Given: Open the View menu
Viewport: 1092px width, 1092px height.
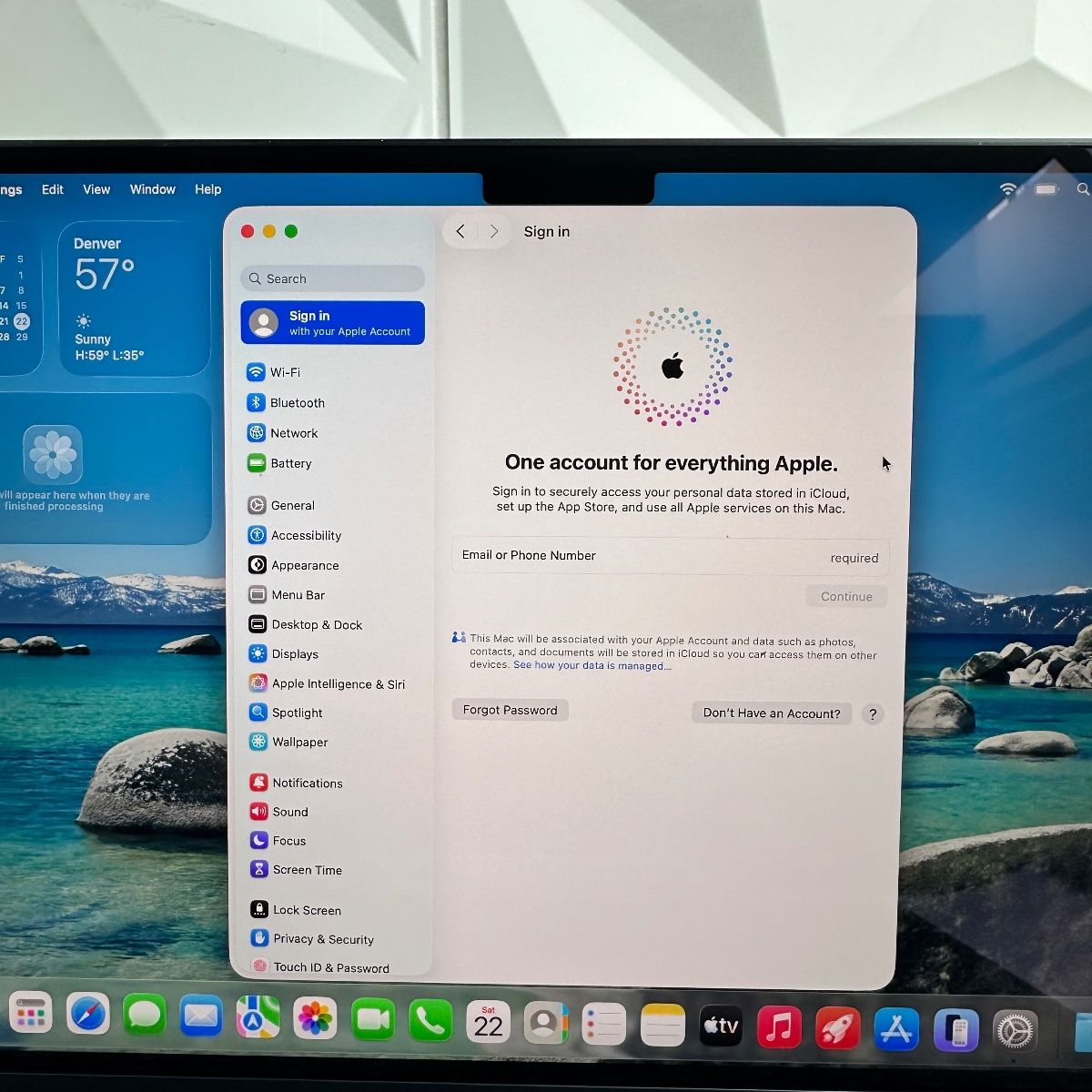Looking at the screenshot, I should 96,189.
